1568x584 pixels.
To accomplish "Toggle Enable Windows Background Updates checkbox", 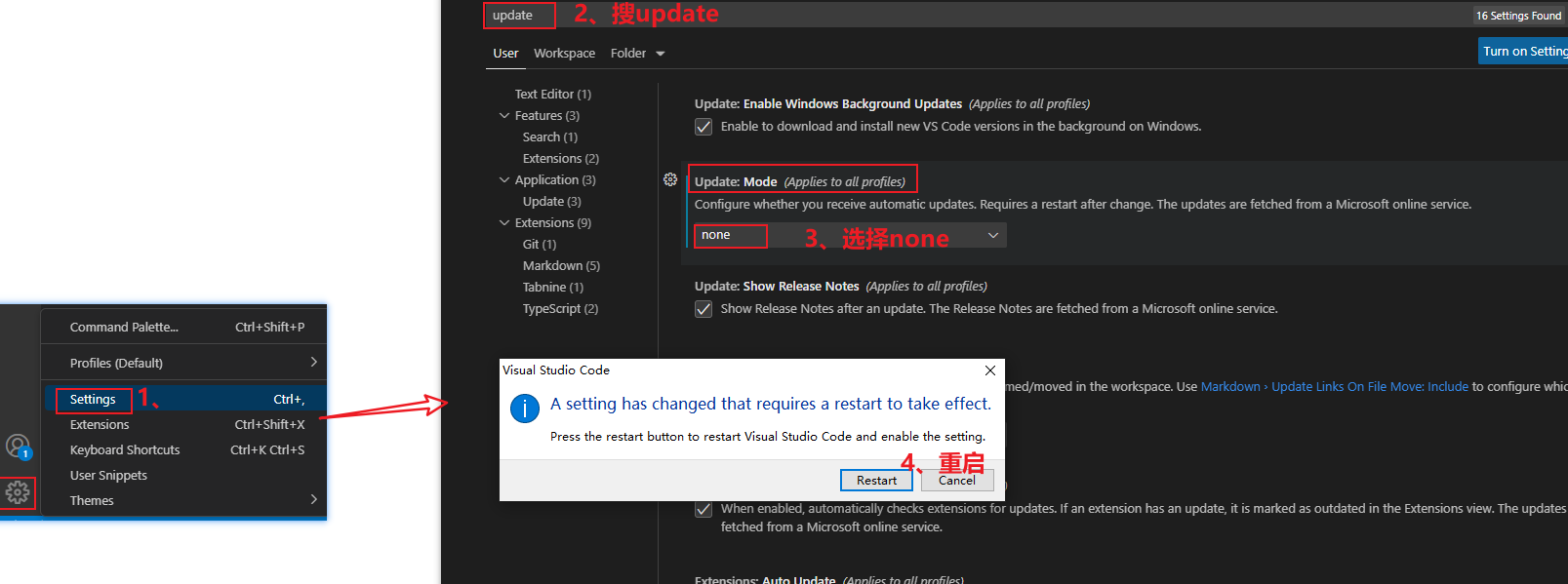I will (704, 127).
